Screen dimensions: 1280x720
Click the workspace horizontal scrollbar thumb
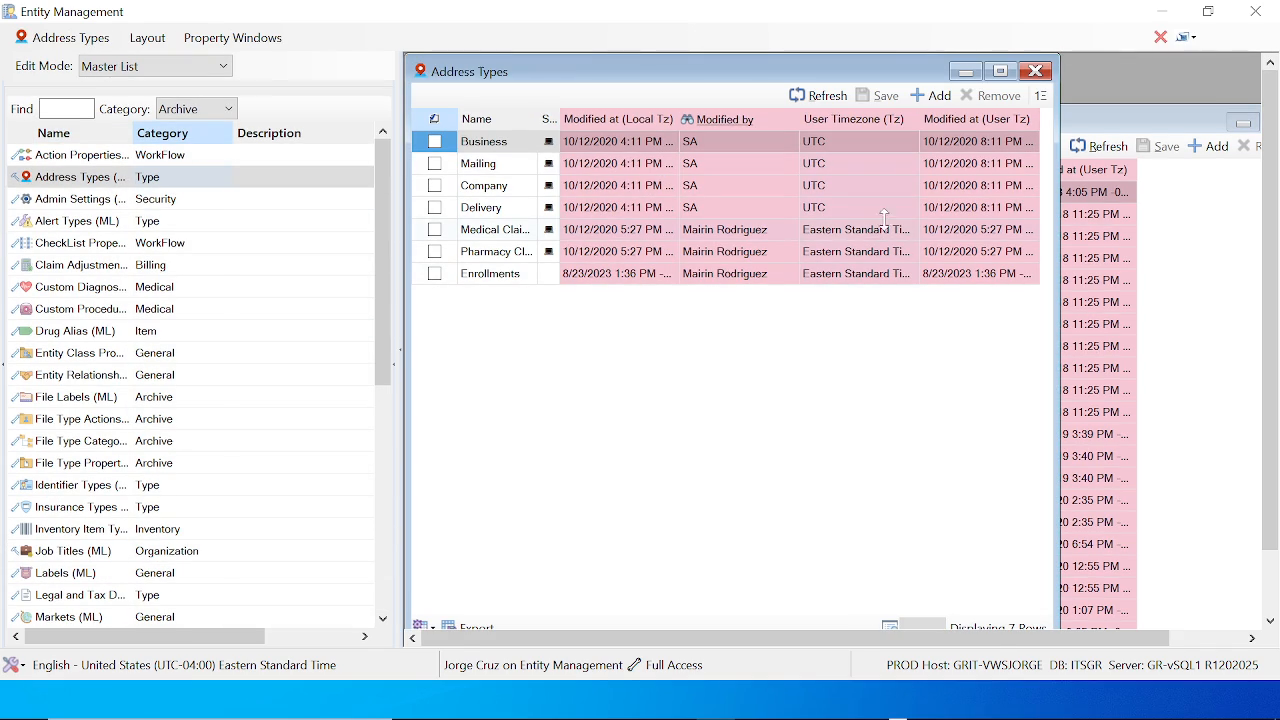click(x=795, y=638)
